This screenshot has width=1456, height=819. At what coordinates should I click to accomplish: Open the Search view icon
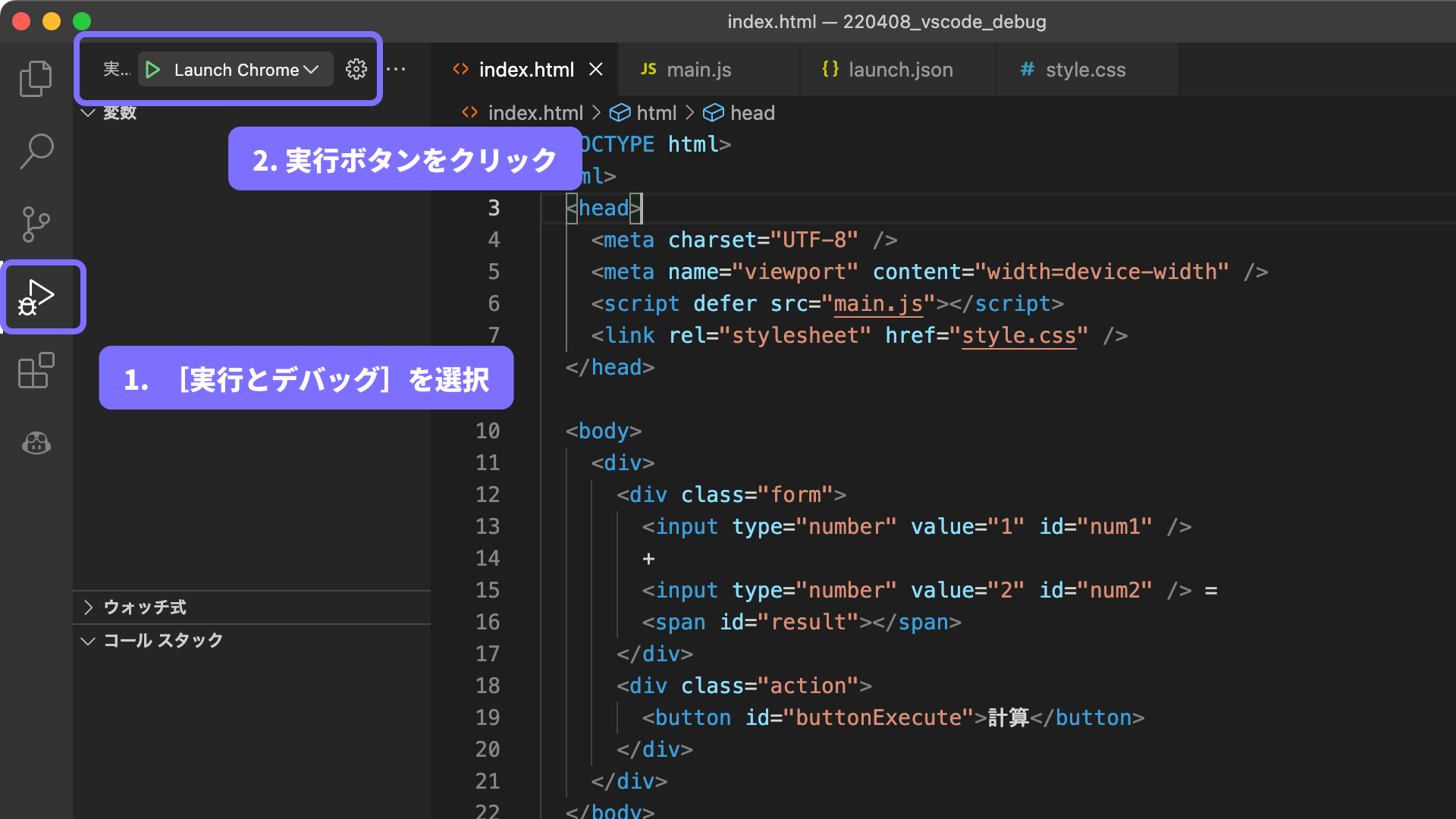36,151
